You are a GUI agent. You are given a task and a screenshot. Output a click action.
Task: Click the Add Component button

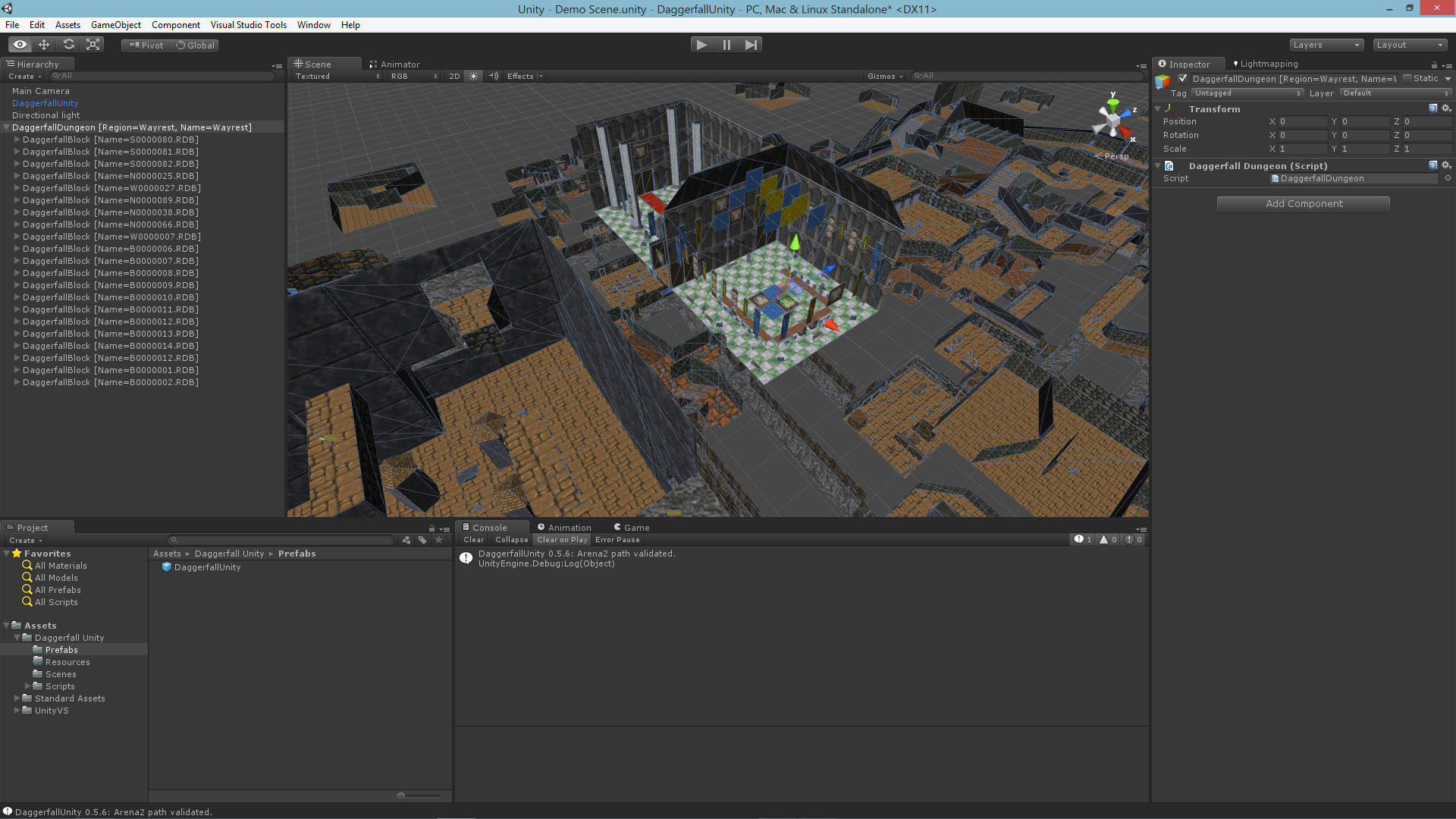[x=1303, y=204]
